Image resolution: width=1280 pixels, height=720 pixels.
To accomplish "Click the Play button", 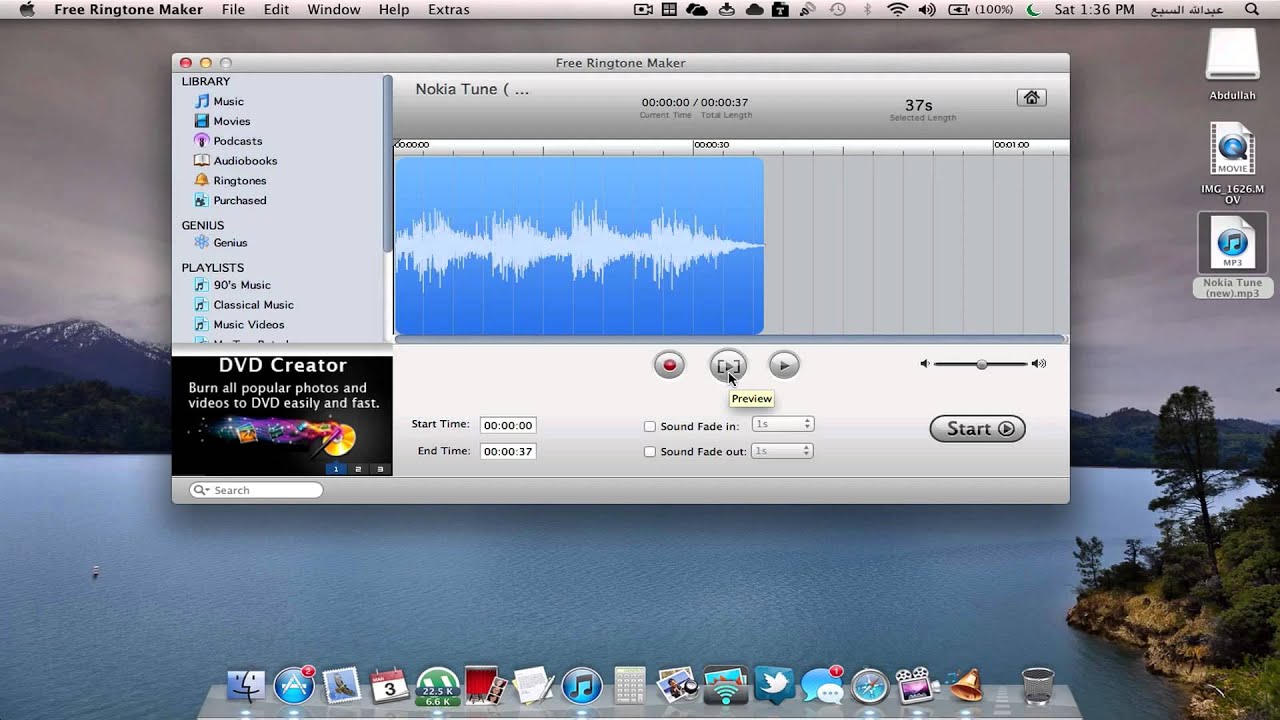I will pos(784,366).
